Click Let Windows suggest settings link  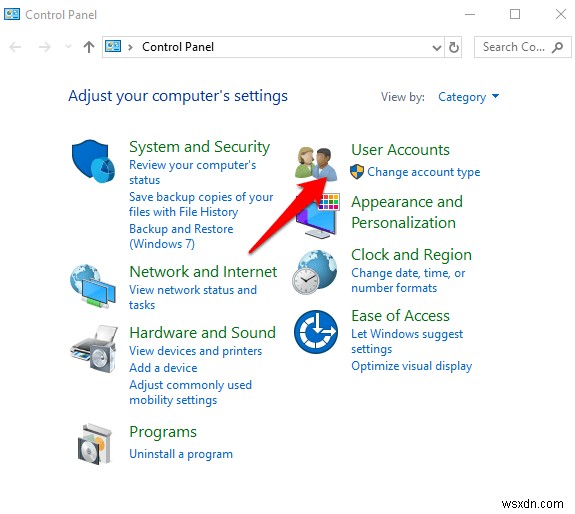tap(407, 341)
